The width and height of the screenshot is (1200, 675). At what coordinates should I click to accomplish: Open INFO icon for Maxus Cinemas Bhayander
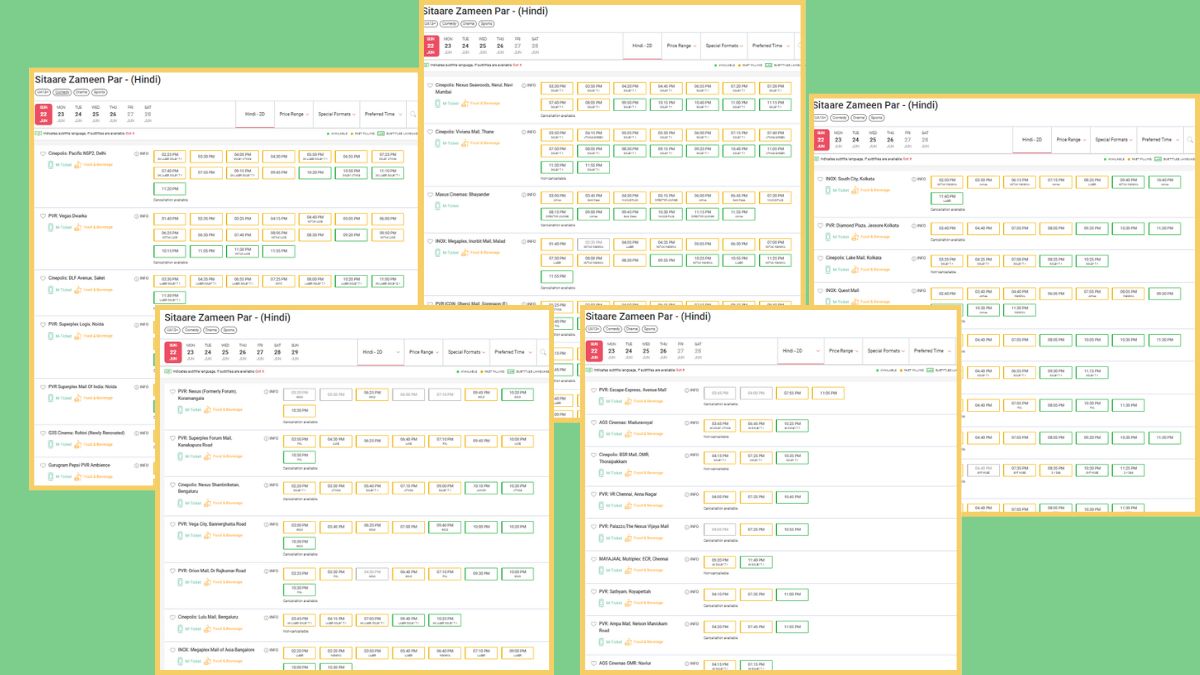[x=522, y=194]
